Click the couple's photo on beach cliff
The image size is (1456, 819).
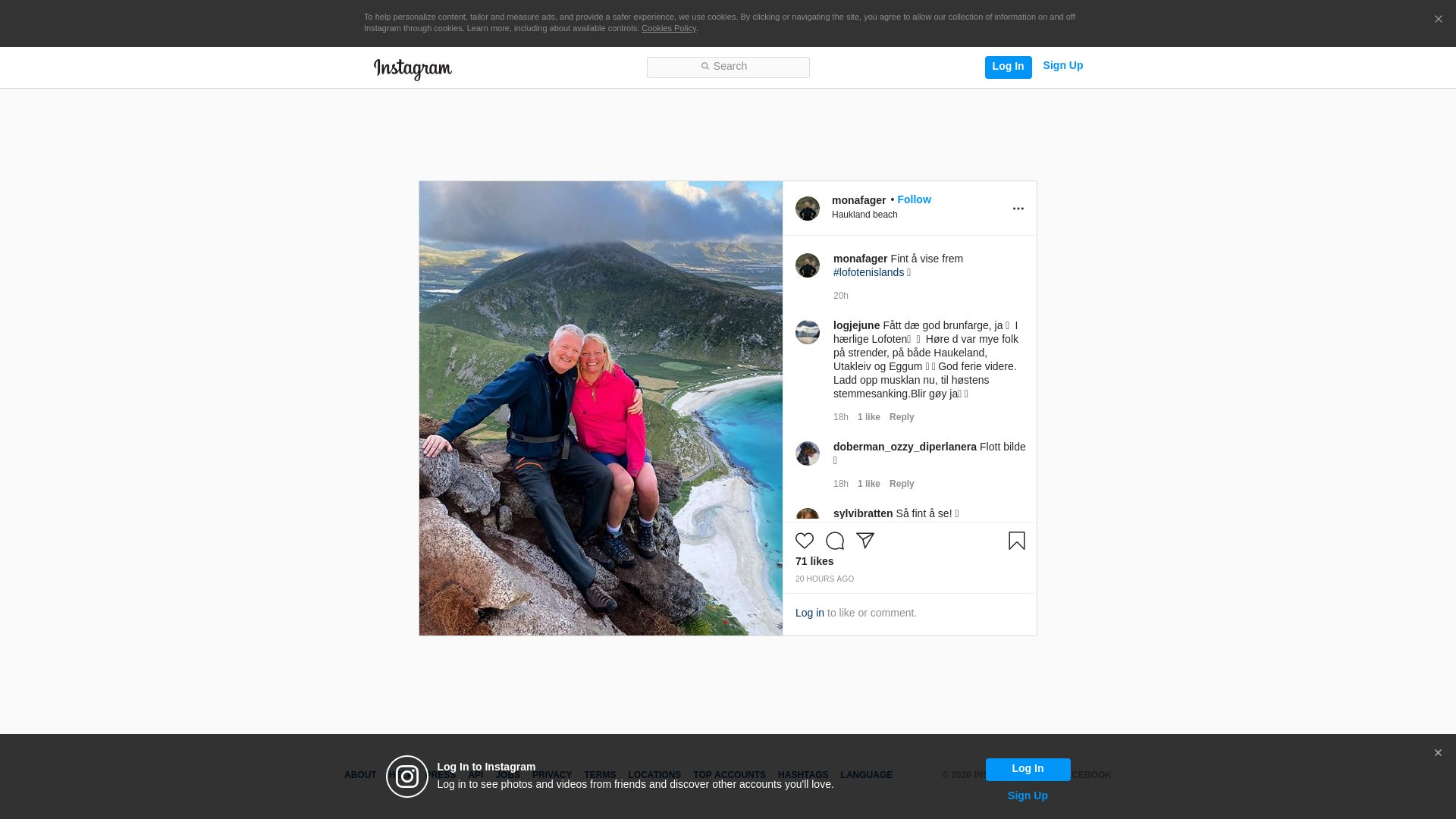[x=601, y=408]
